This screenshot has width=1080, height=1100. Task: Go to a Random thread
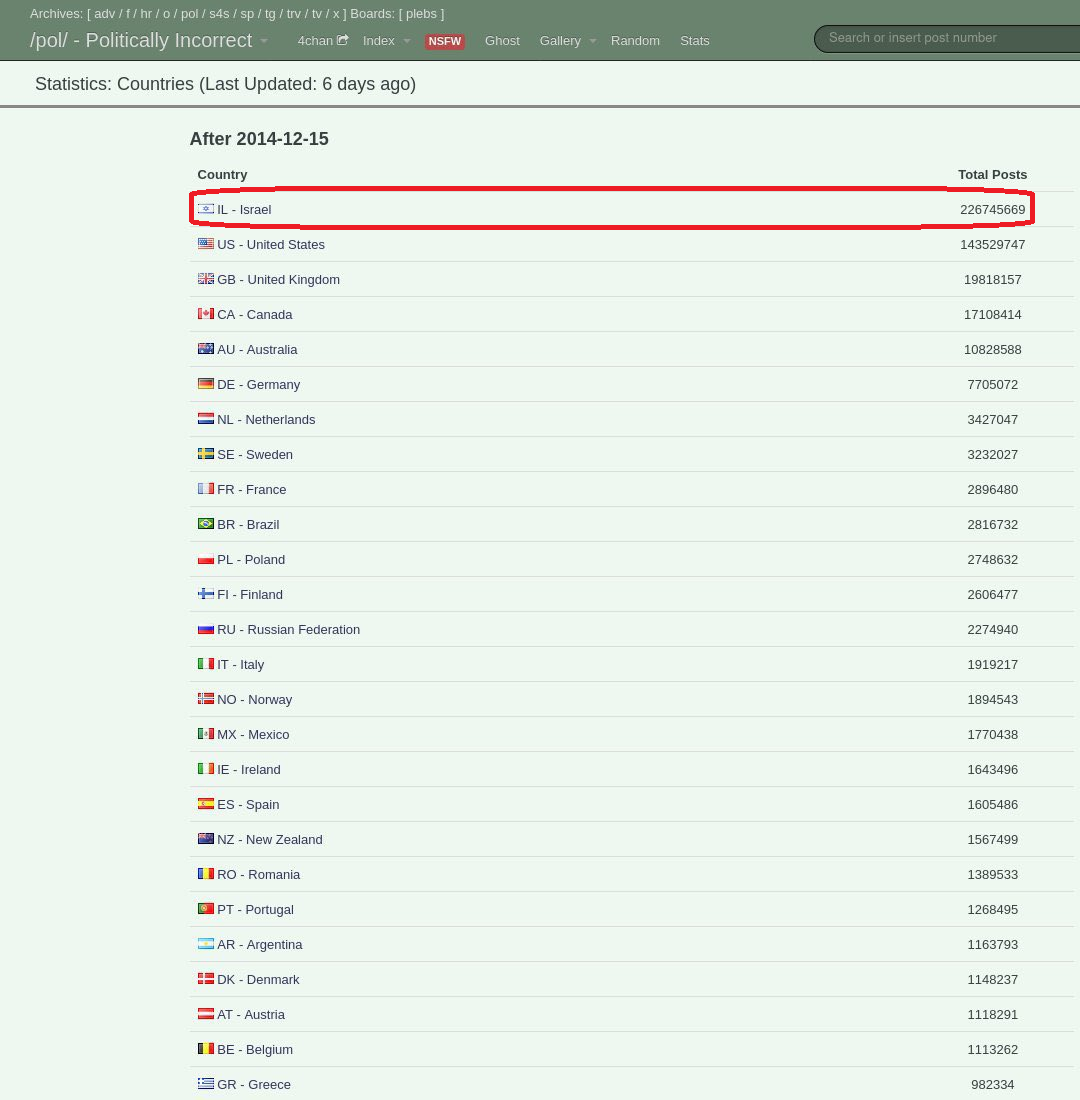click(635, 41)
